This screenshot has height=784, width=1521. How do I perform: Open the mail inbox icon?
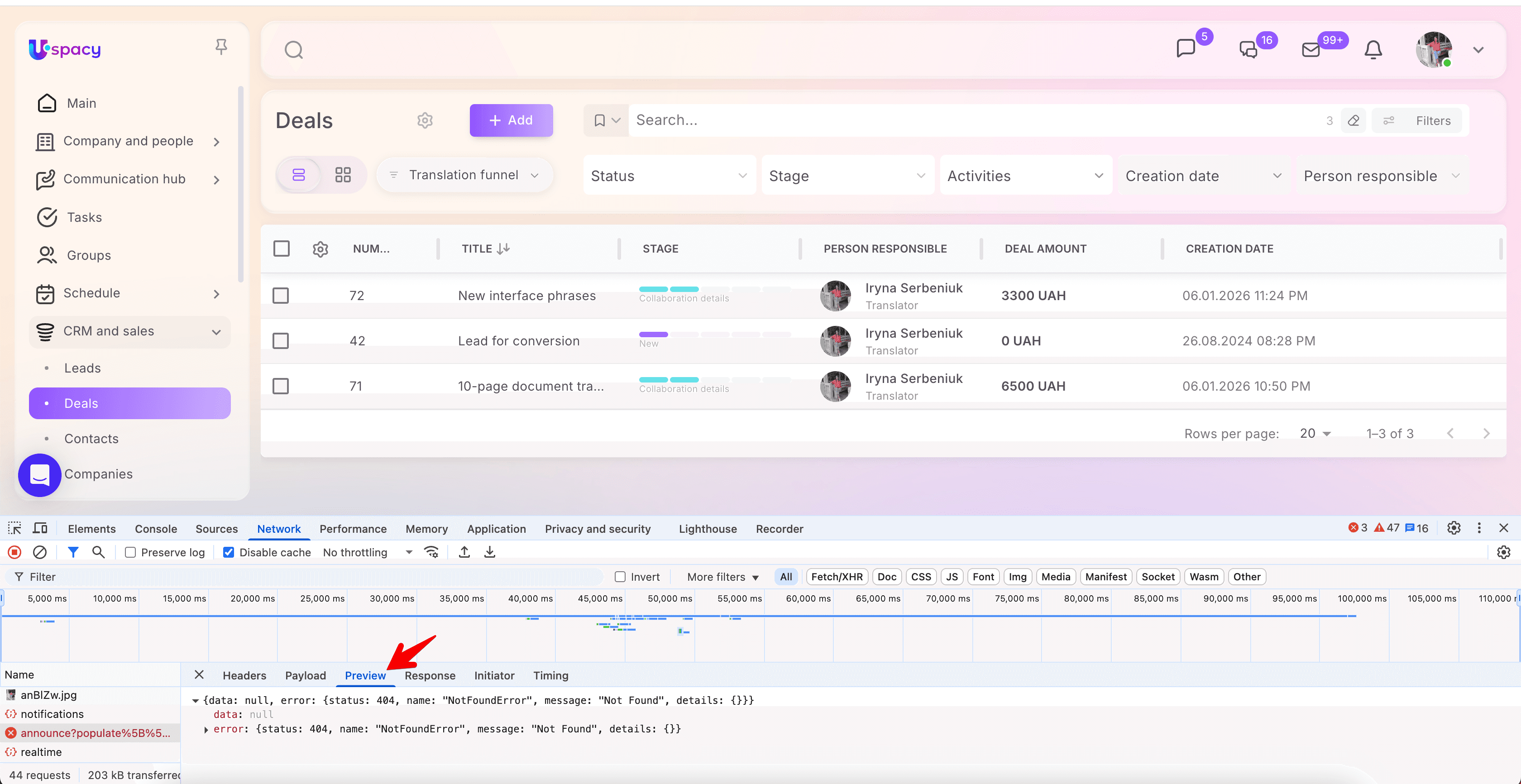[x=1311, y=50]
